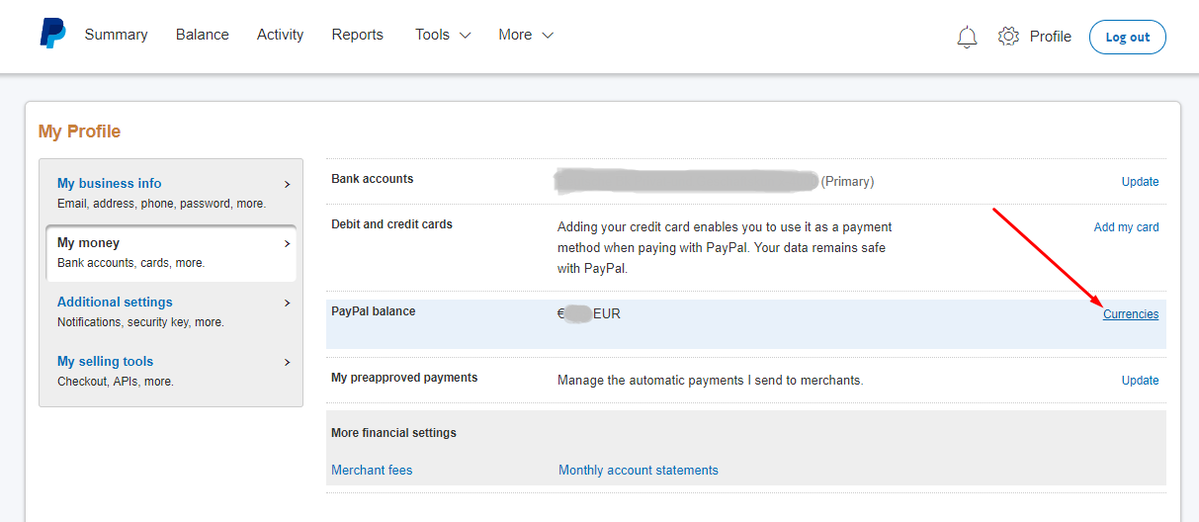Click the settings gear icon
This screenshot has width=1199, height=522.
[1009, 36]
